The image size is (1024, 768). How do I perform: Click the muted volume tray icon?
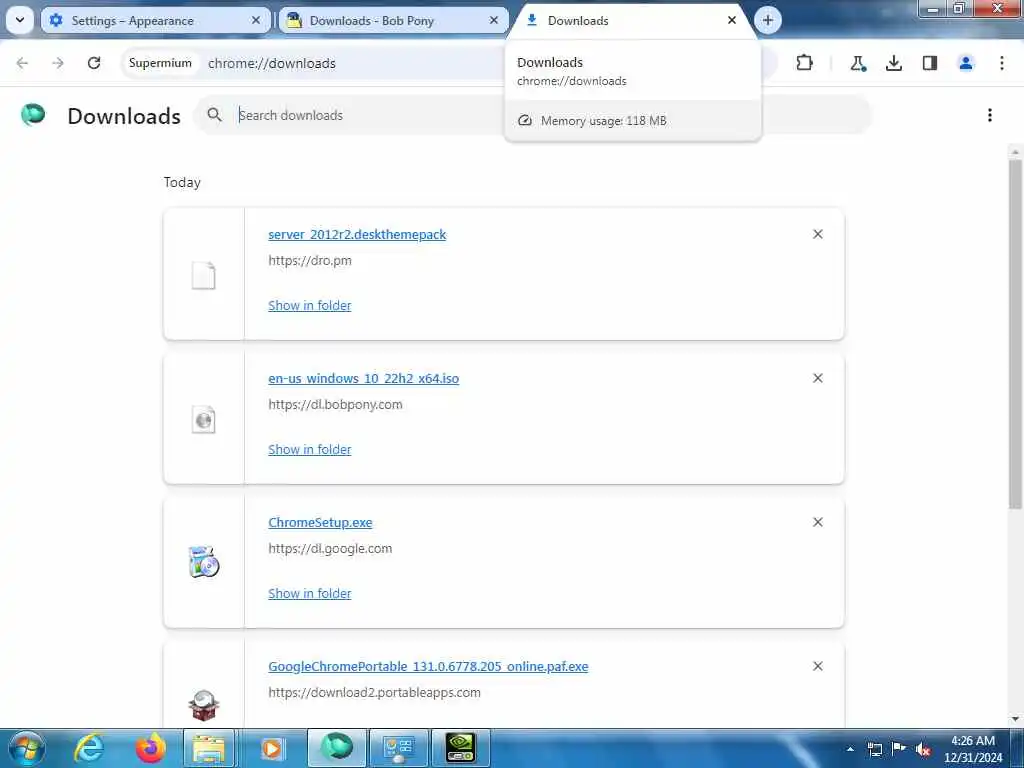(923, 749)
